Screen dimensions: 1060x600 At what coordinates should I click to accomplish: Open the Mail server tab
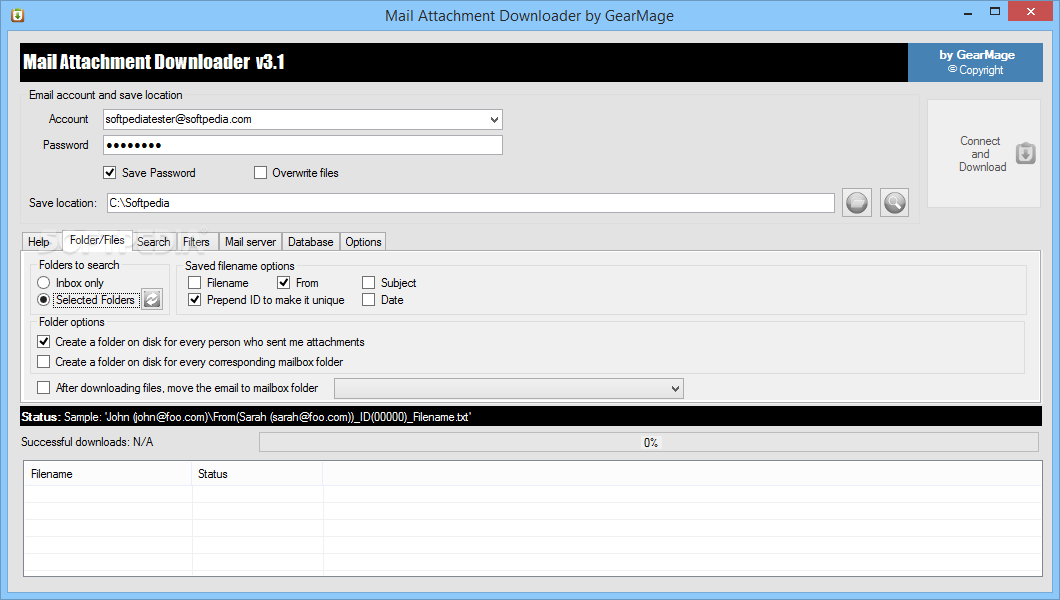point(250,242)
